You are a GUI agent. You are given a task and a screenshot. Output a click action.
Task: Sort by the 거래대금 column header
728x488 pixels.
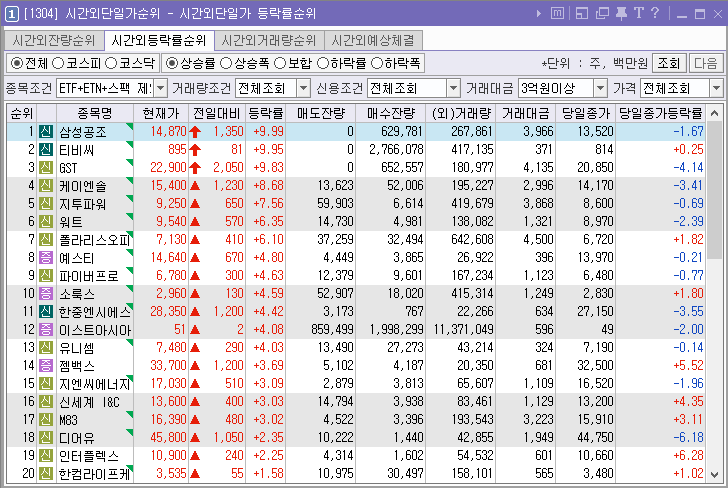[x=526, y=113]
